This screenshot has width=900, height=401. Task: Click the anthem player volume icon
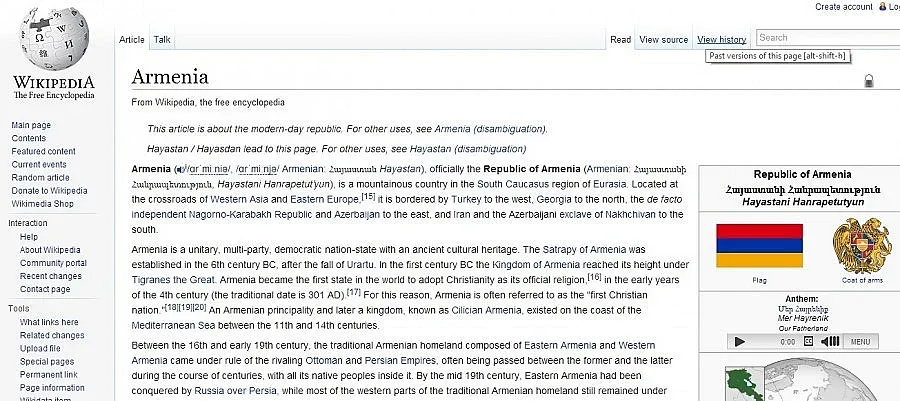(830, 341)
